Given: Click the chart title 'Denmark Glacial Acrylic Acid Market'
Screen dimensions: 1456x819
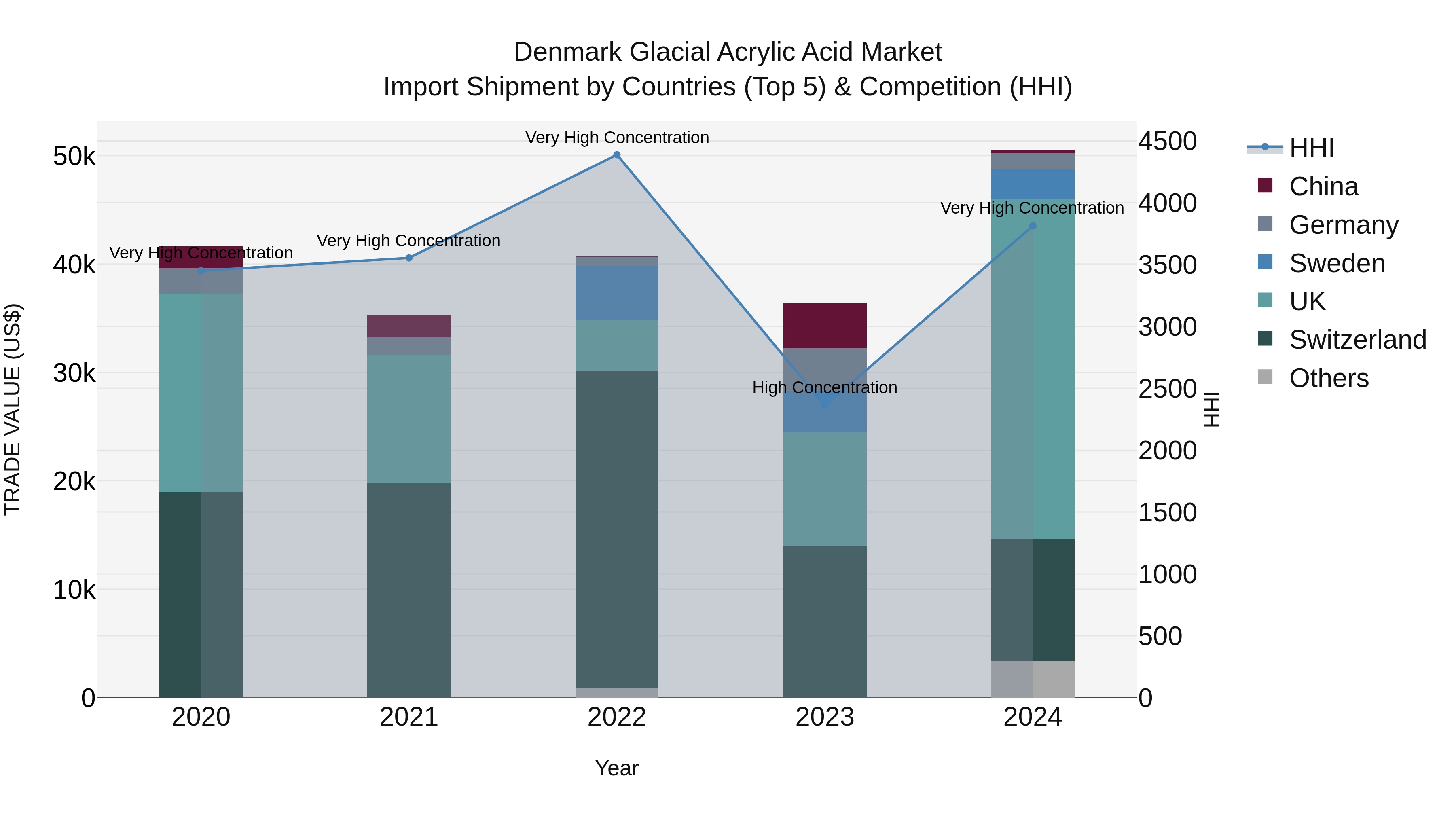Looking at the screenshot, I should (728, 52).
